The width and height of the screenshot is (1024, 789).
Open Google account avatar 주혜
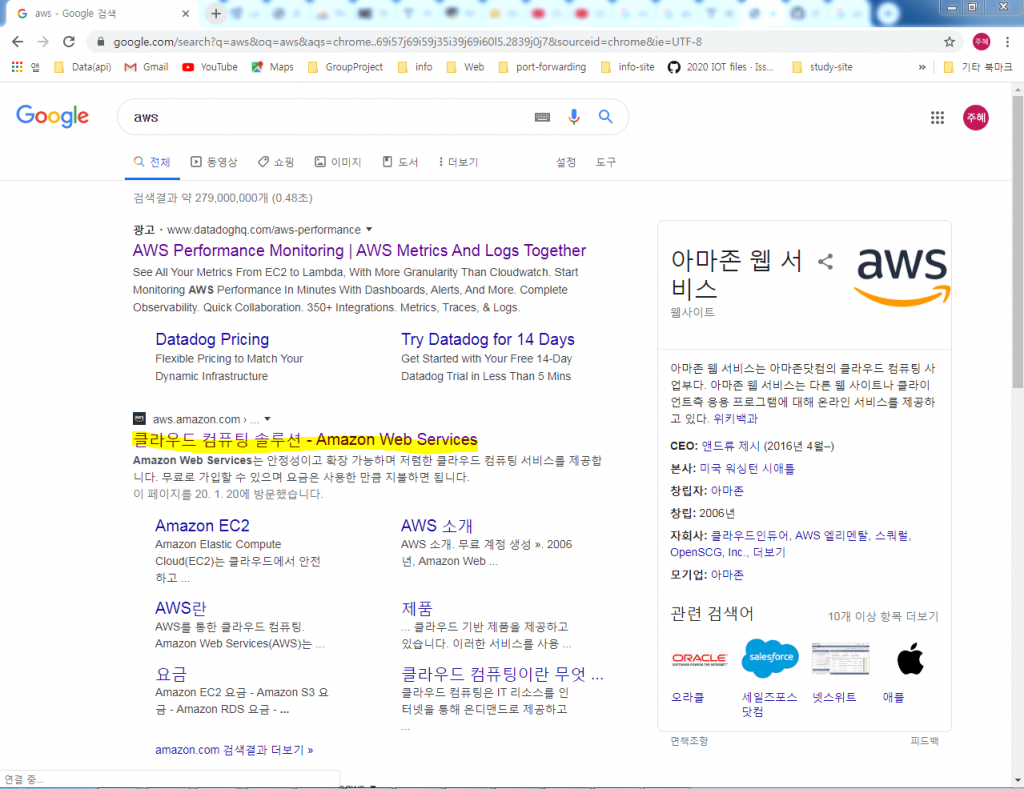pyautogui.click(x=976, y=118)
